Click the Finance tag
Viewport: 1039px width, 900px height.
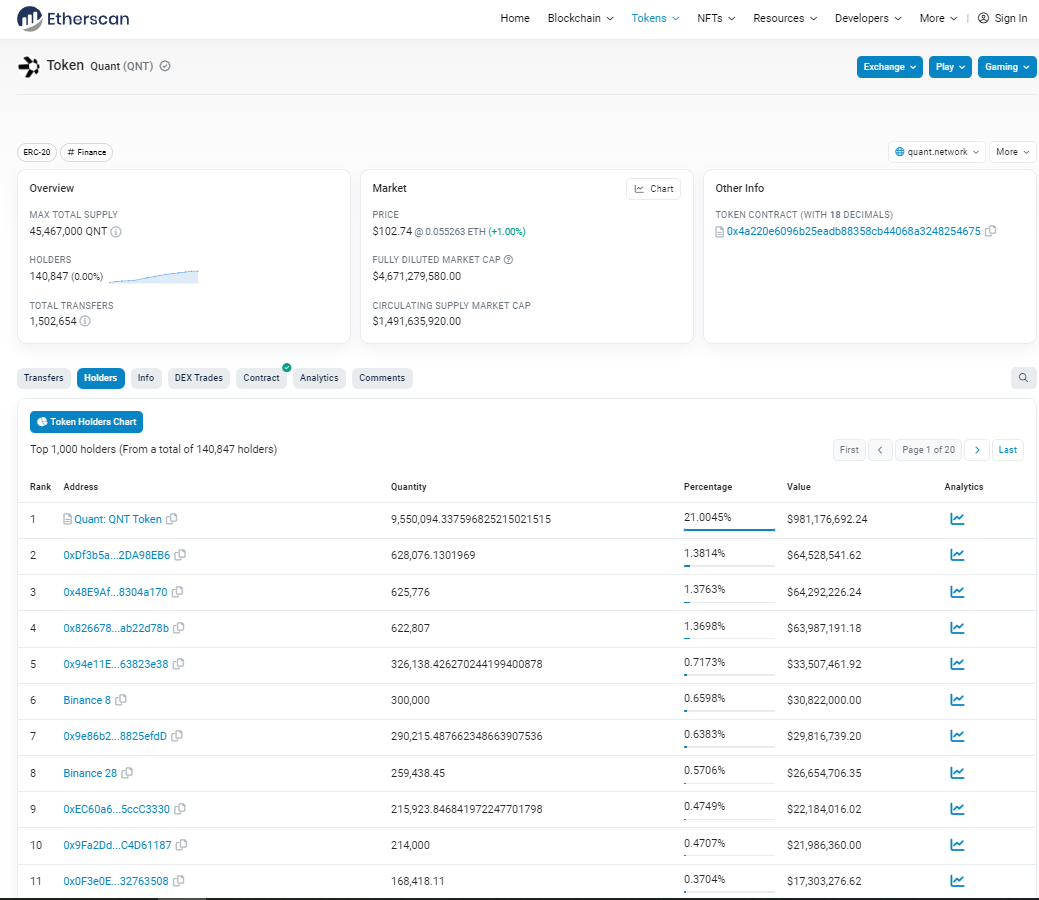point(87,152)
